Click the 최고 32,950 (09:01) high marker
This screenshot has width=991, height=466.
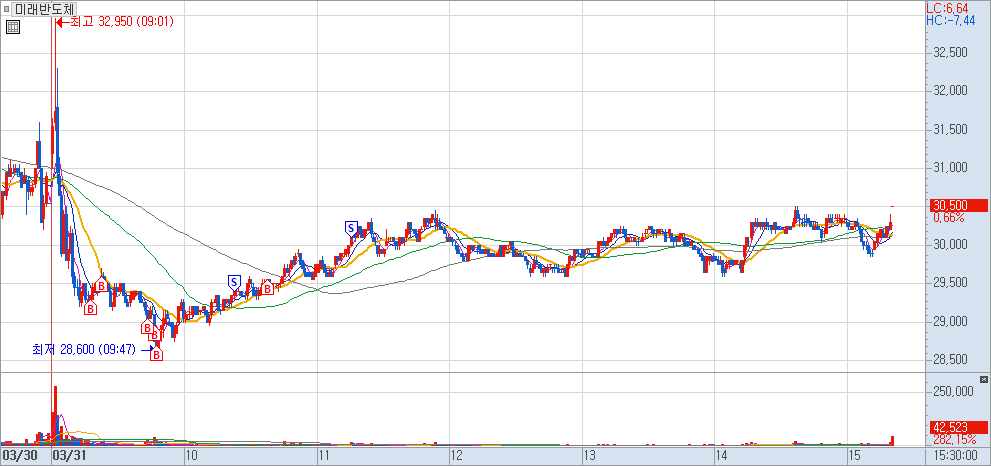point(115,22)
